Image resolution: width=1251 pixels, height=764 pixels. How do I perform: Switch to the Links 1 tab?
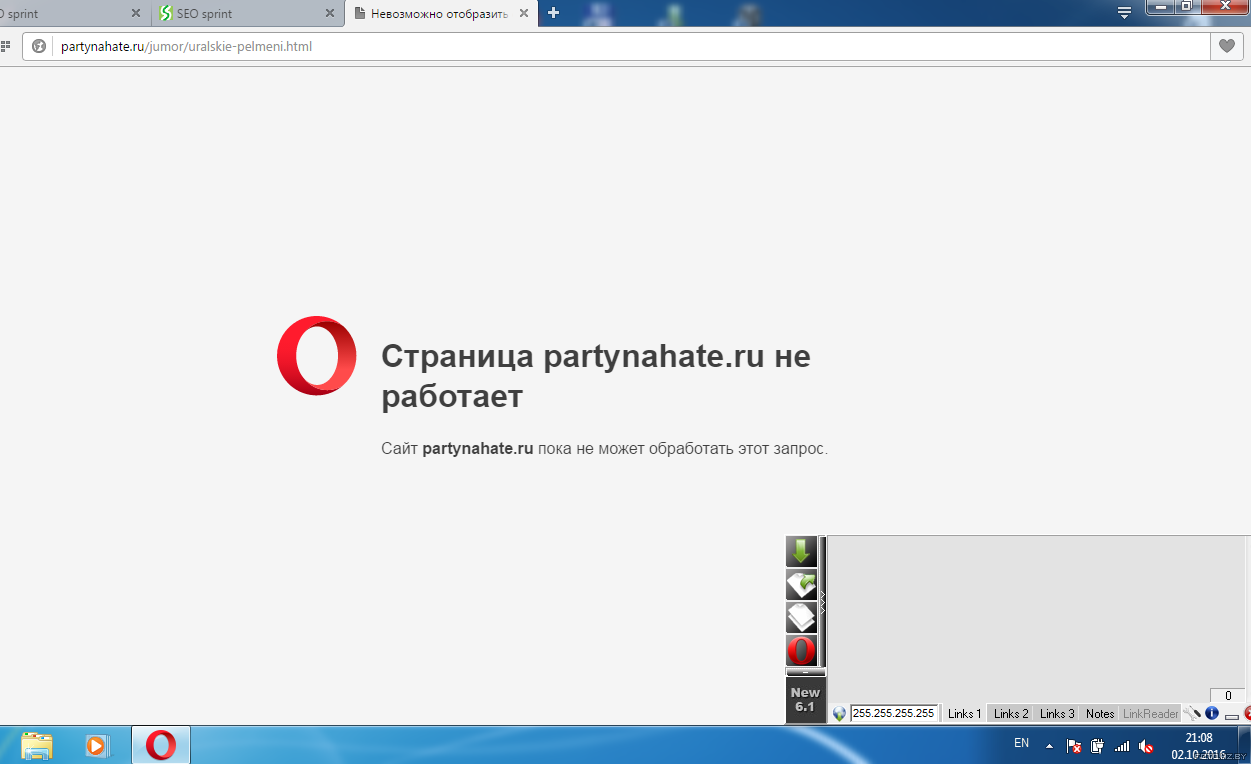coord(964,714)
